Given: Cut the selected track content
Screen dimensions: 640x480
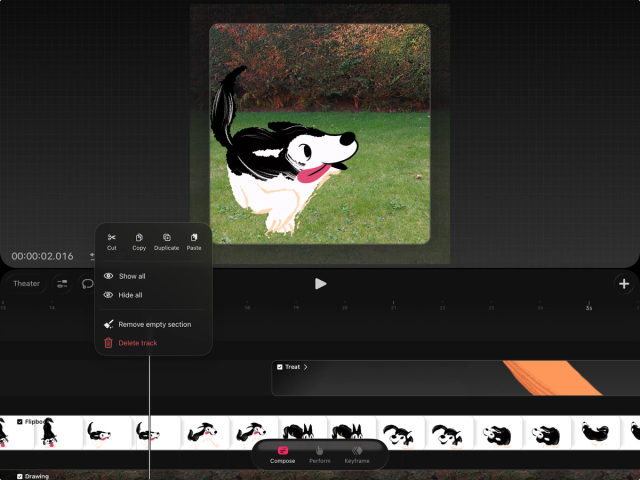Looking at the screenshot, I should 111,242.
